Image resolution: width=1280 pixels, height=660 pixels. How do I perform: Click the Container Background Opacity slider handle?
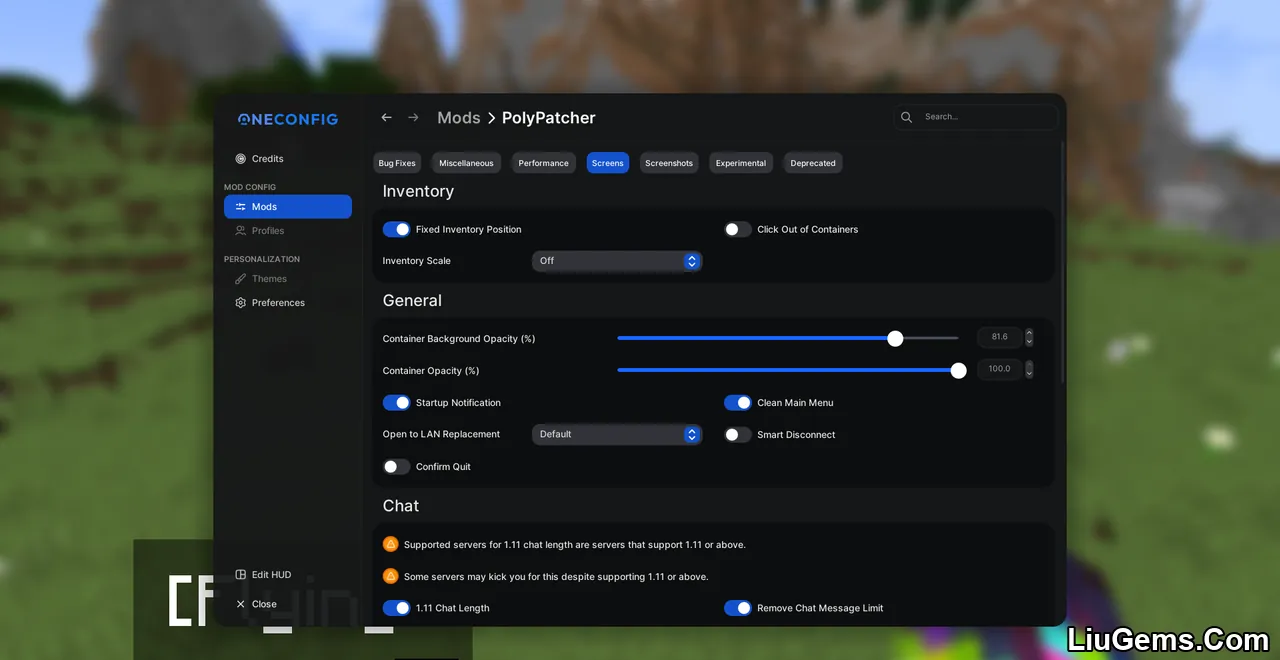coord(895,339)
